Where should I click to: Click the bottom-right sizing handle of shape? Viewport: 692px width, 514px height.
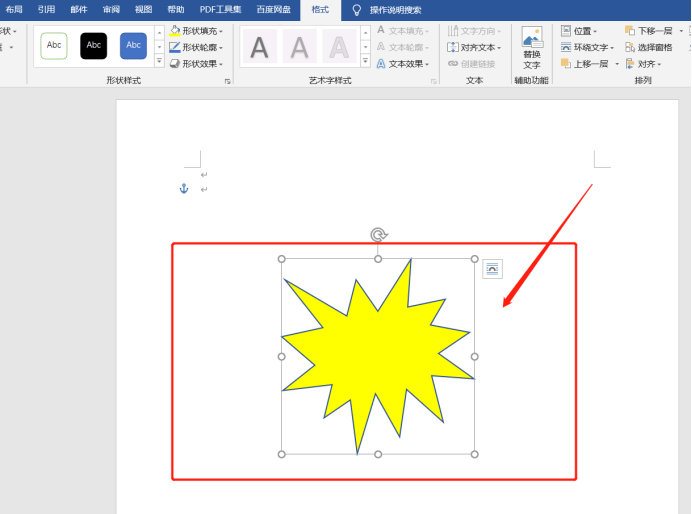474,454
